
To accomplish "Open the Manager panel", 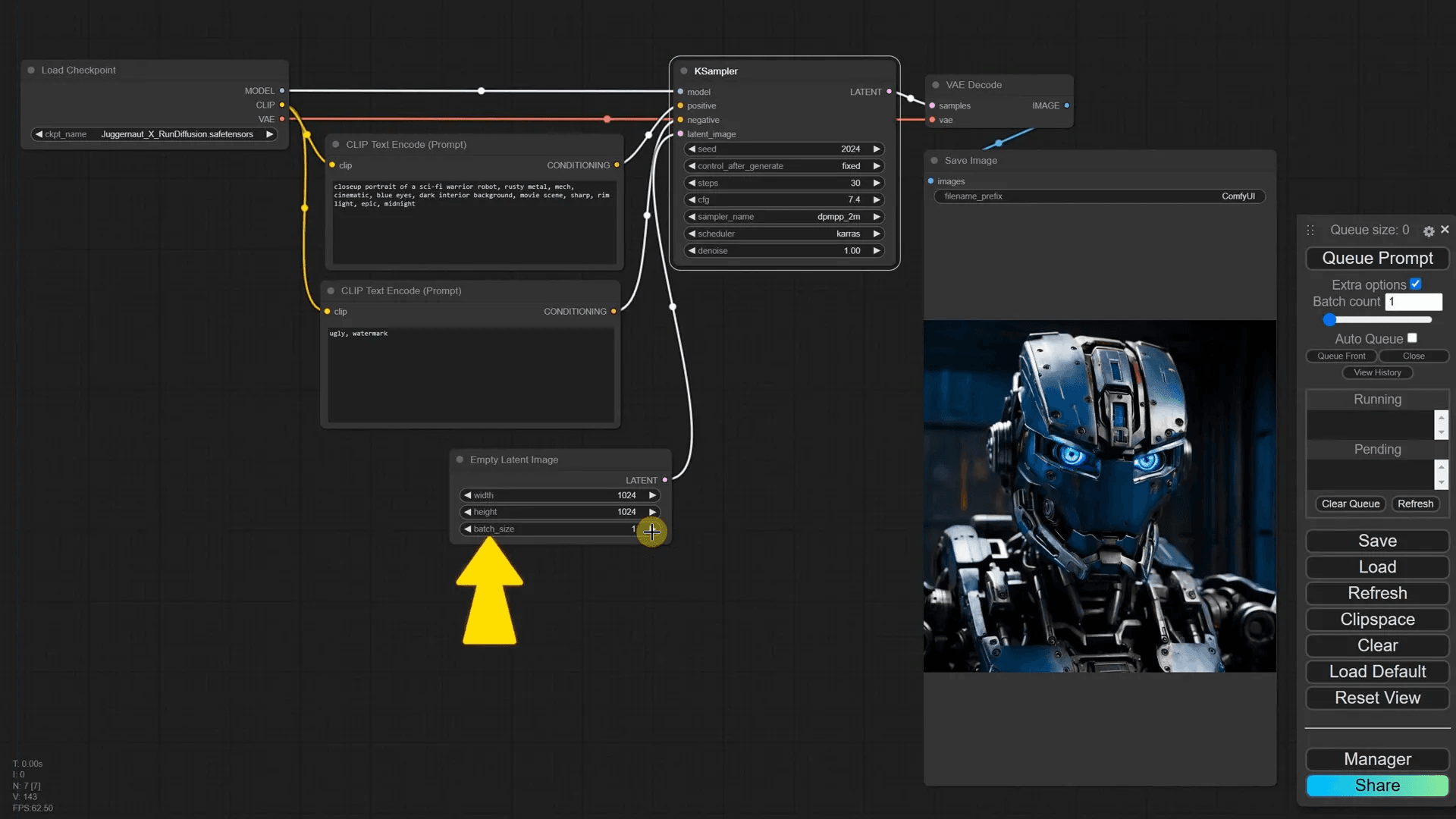I will pyautogui.click(x=1377, y=759).
